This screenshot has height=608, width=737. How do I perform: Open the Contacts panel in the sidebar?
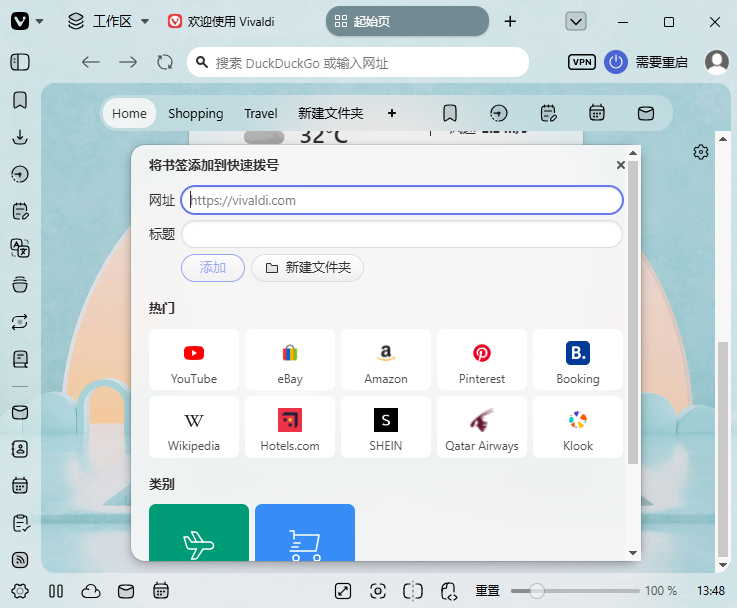coord(20,449)
